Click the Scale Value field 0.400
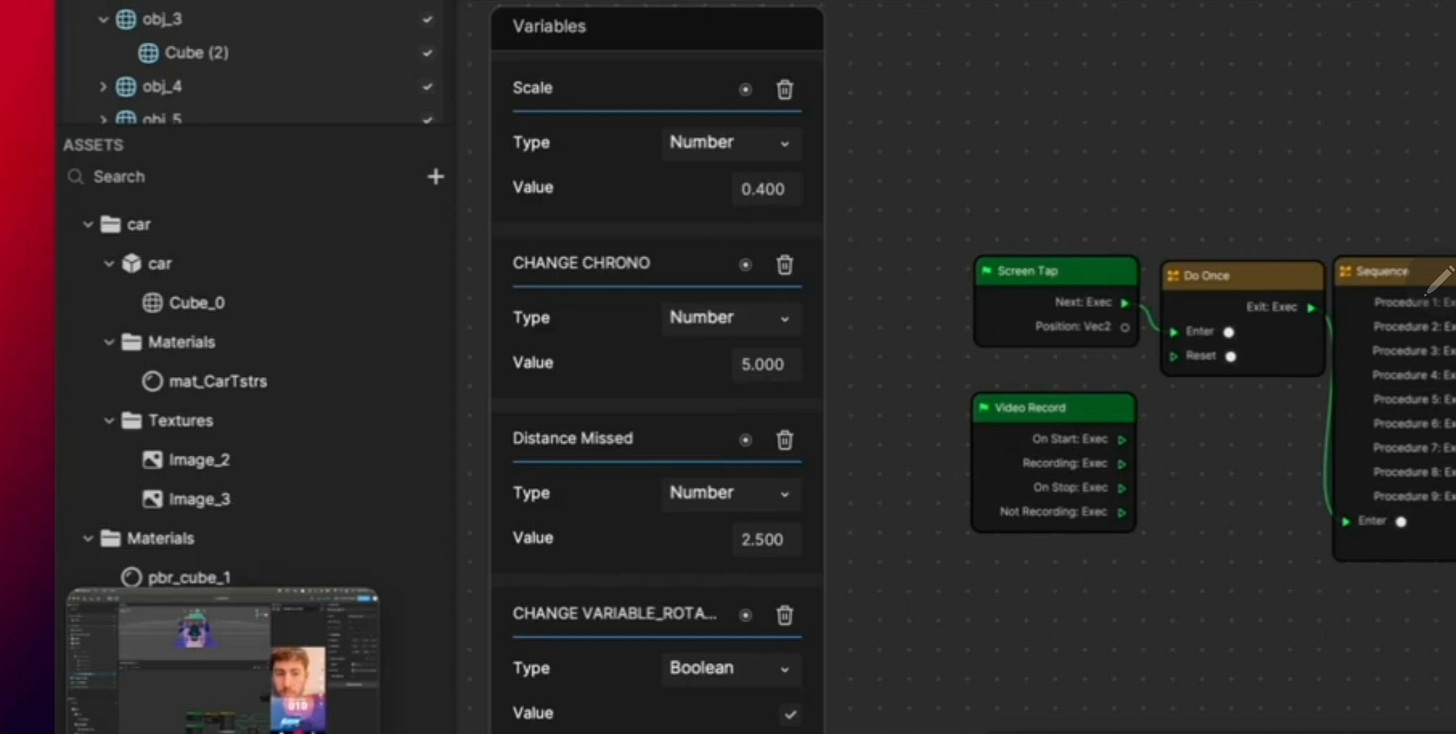This screenshot has height=734, width=1456. point(766,189)
